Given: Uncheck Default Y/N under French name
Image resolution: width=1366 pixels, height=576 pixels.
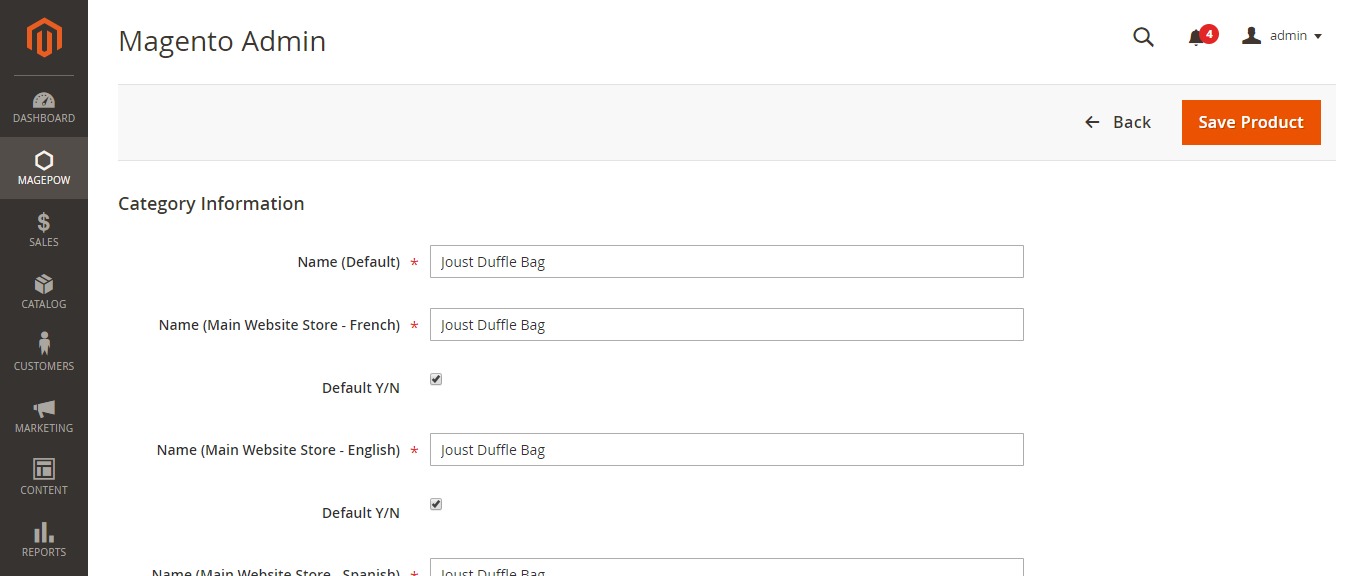Looking at the screenshot, I should pos(436,379).
